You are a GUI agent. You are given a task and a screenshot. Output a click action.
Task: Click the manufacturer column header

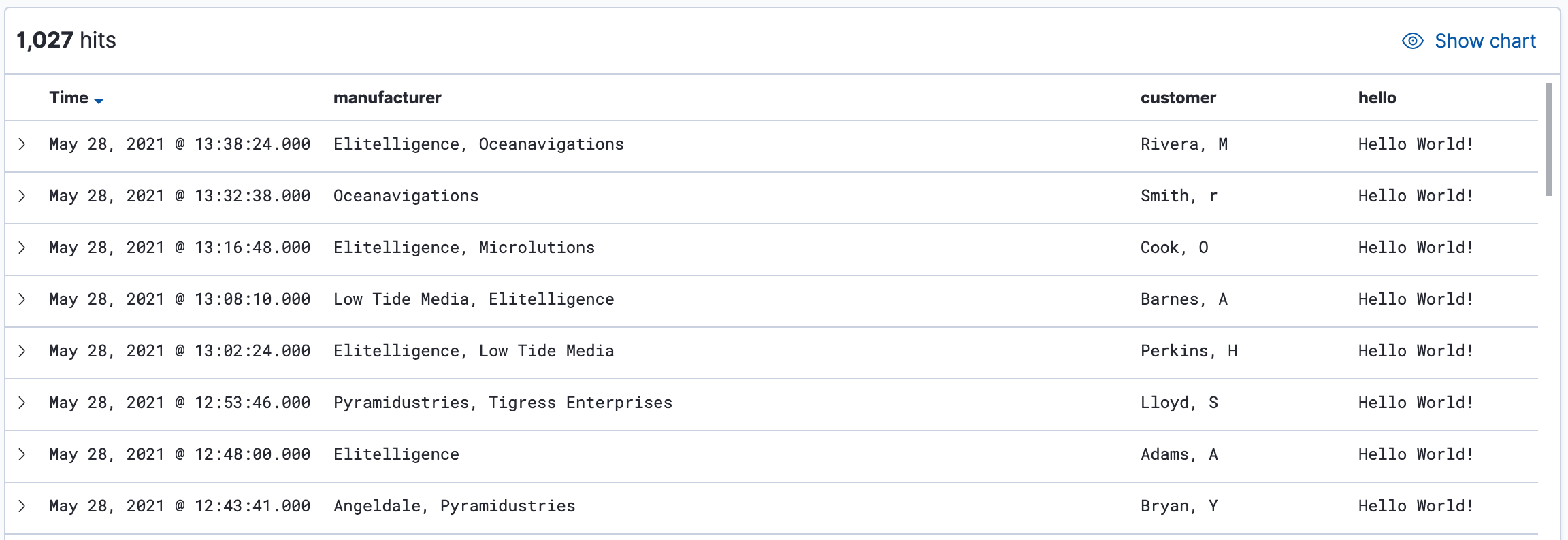point(387,98)
